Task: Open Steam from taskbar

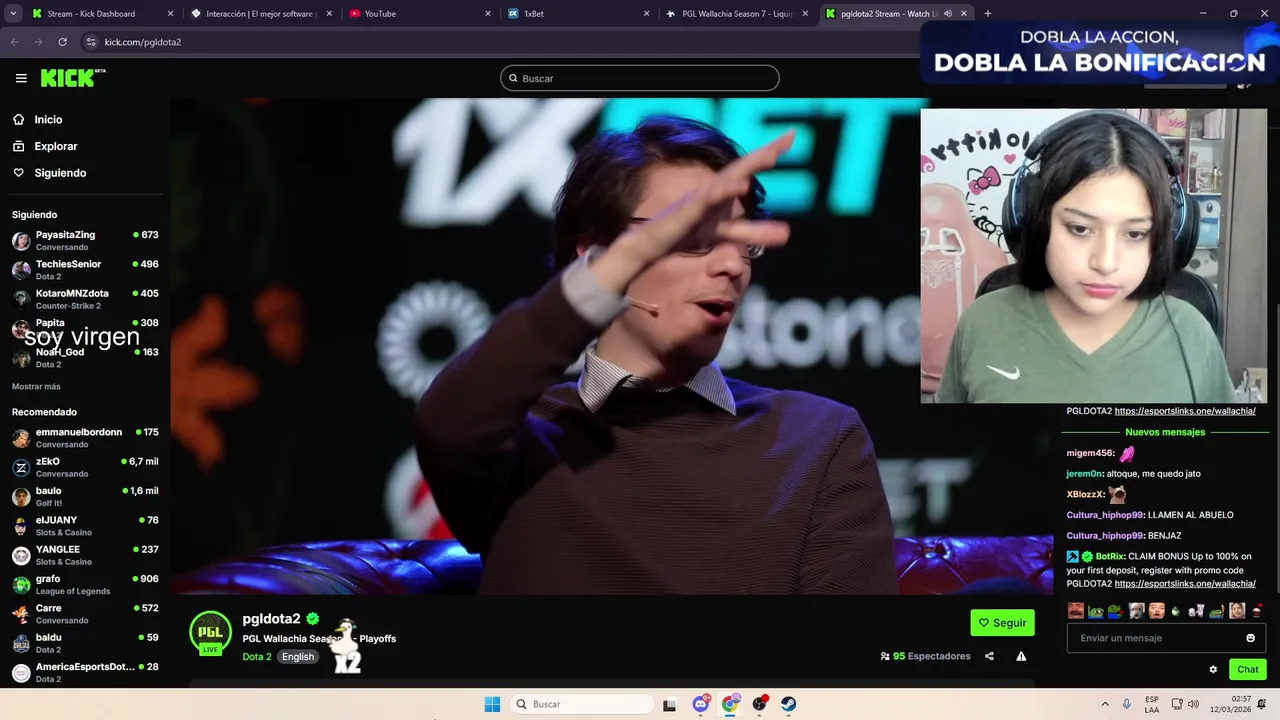Action: (x=789, y=704)
